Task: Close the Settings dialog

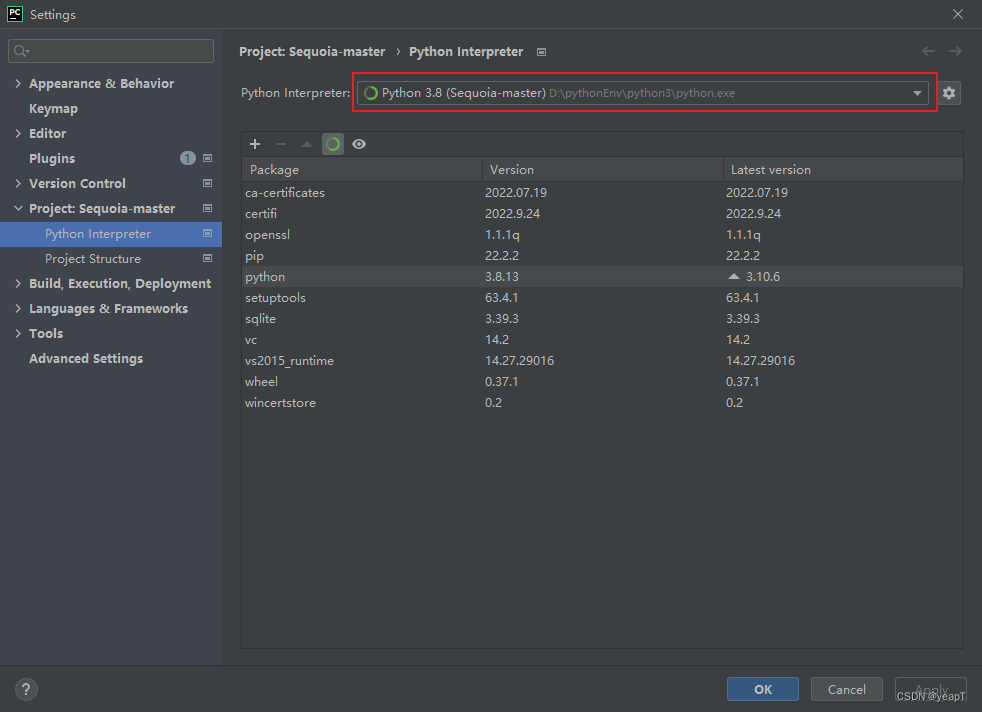Action: click(958, 14)
